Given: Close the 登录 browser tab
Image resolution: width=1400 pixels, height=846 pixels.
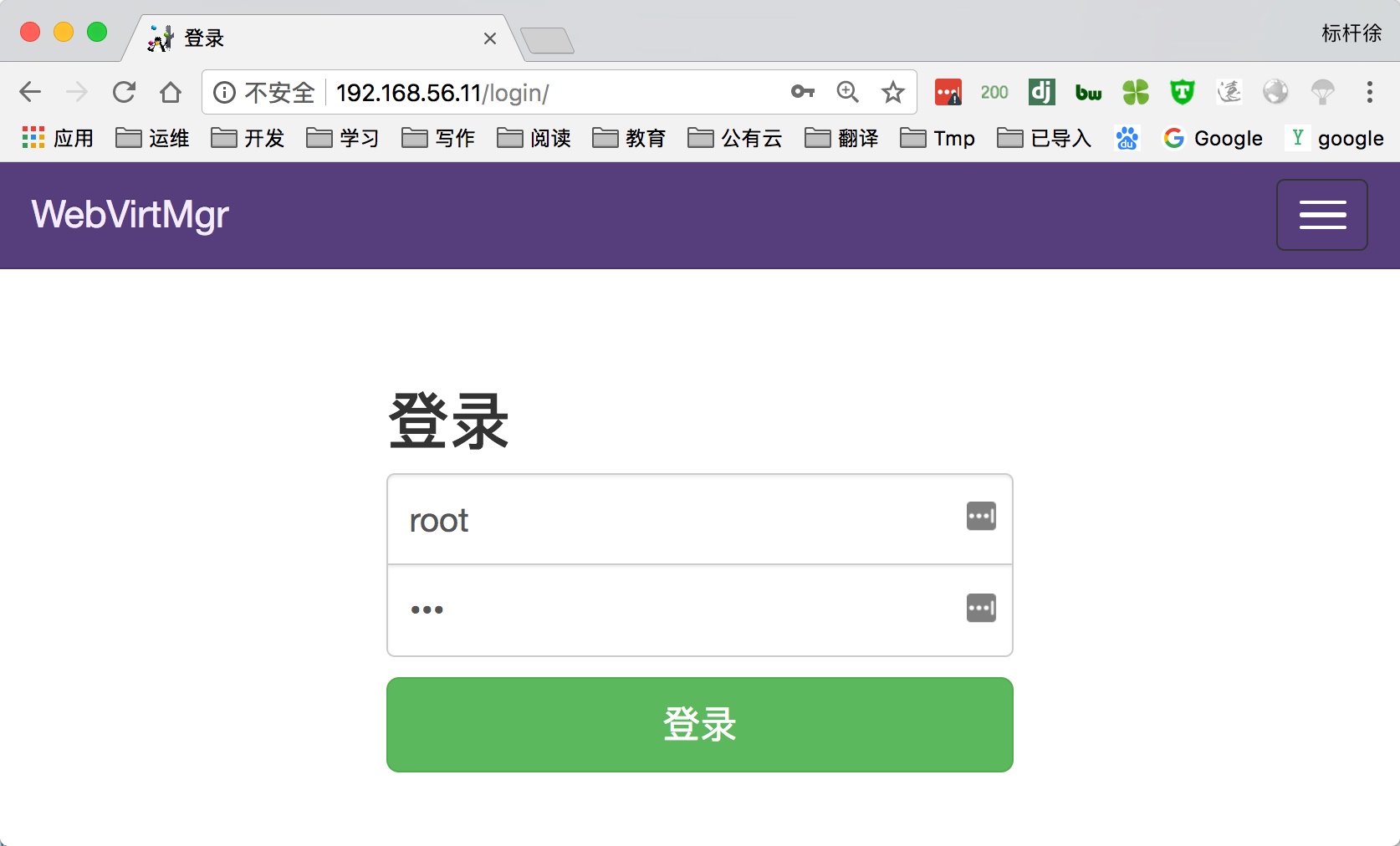Looking at the screenshot, I should (x=490, y=38).
